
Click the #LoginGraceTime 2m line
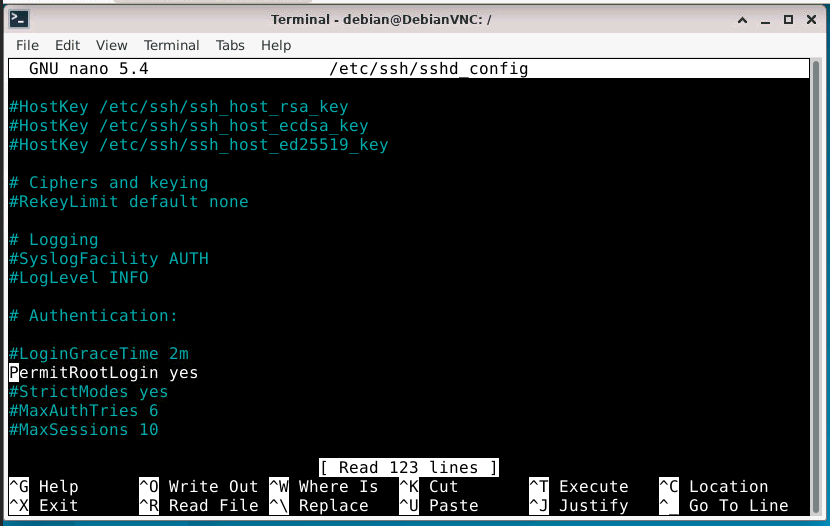99,354
